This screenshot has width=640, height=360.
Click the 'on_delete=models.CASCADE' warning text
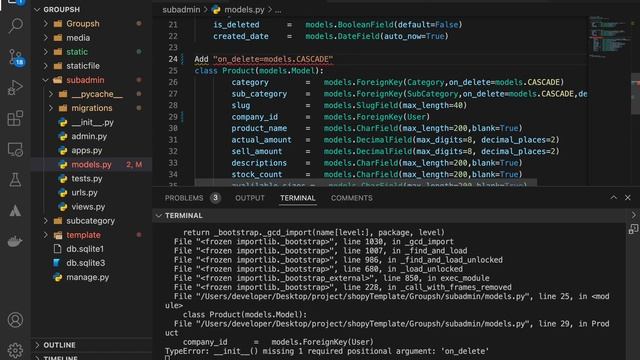point(273,59)
